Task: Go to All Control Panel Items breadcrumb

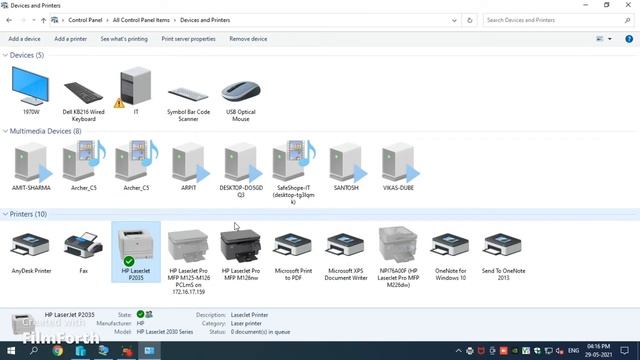Action: [x=141, y=20]
